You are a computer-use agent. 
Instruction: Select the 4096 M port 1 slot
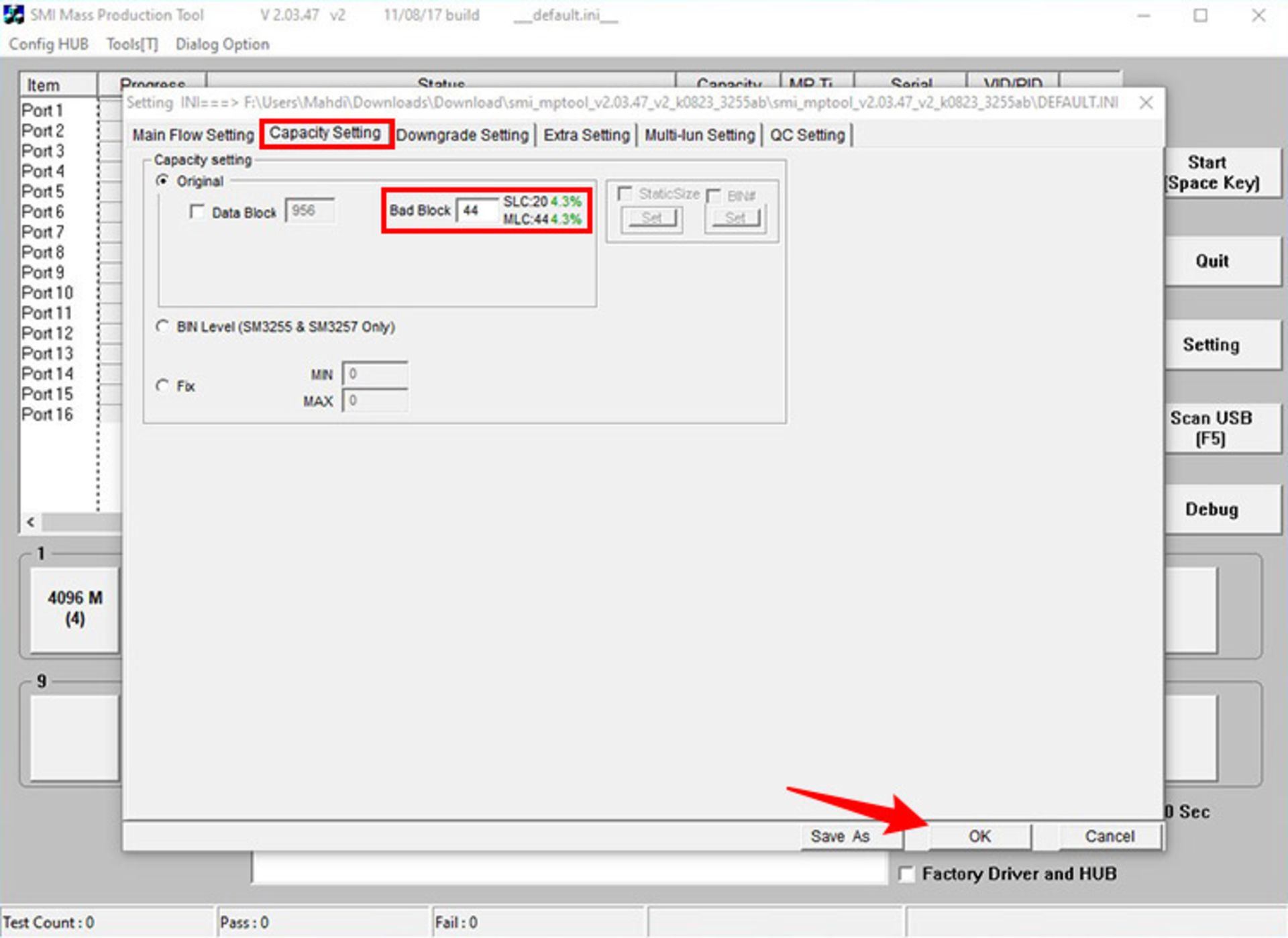[74, 609]
